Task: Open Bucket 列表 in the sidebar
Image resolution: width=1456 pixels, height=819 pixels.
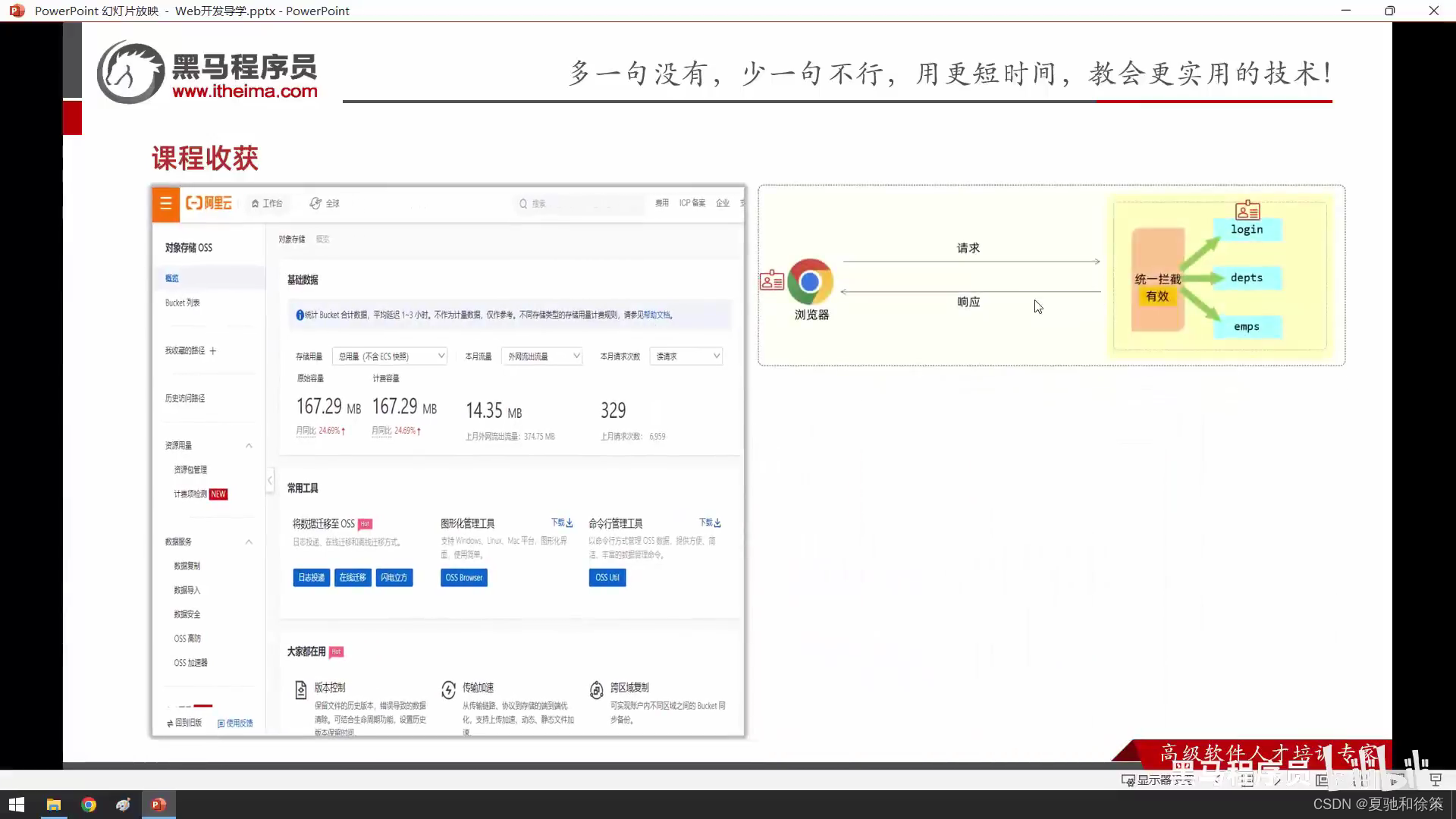Action: (x=183, y=303)
